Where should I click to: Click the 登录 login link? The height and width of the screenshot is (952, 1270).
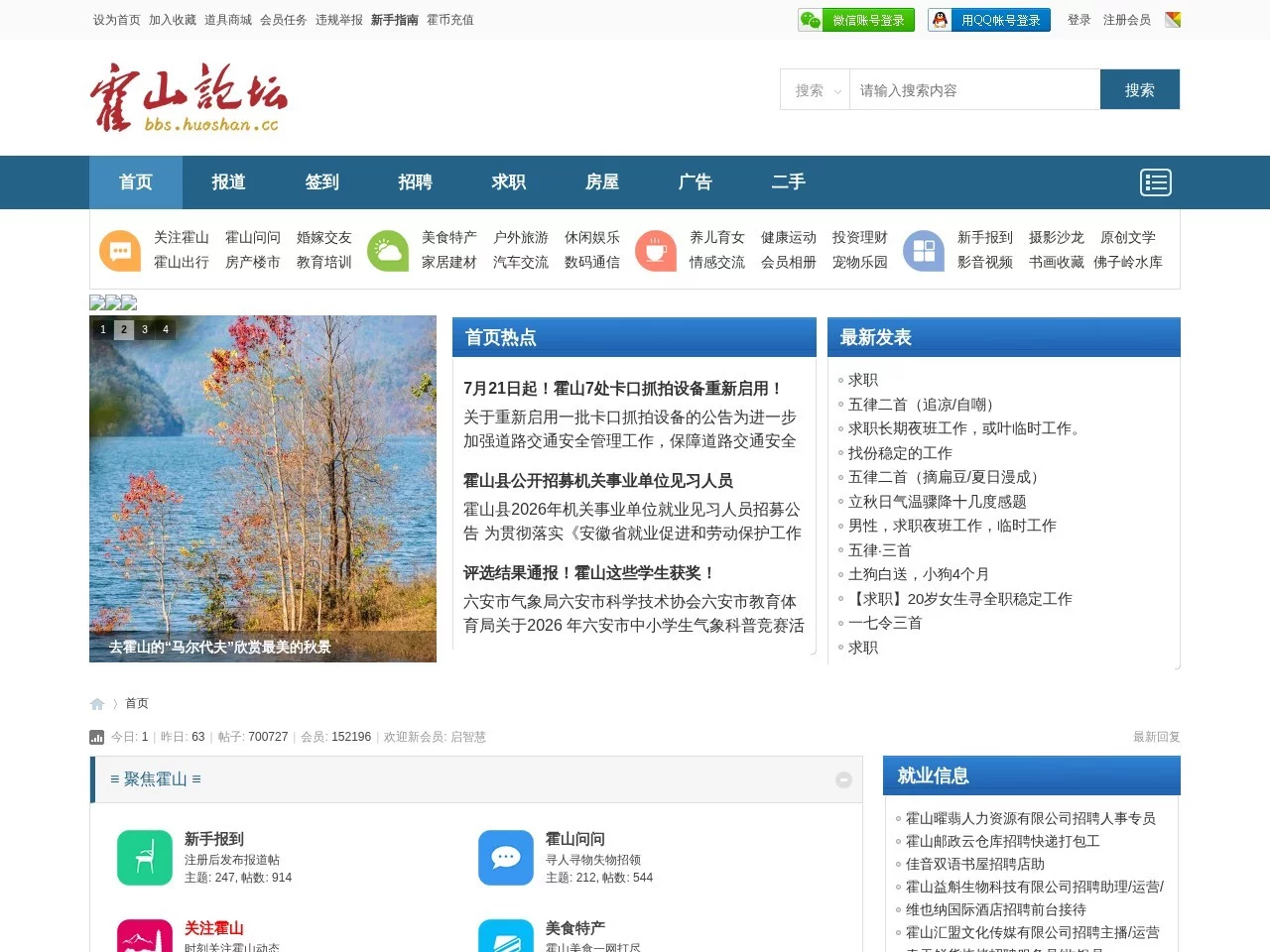point(1079,20)
